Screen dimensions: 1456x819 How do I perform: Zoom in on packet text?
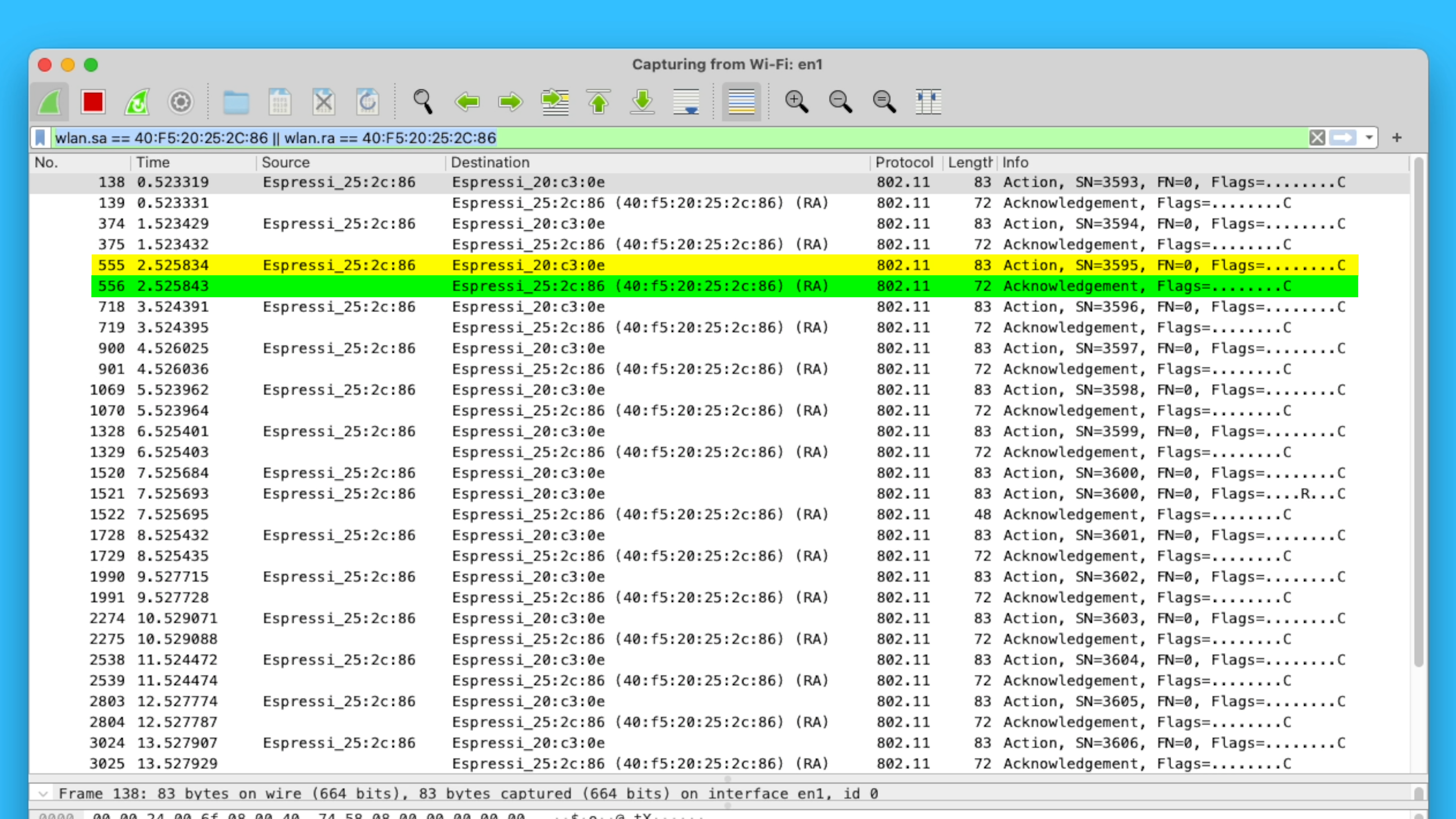click(796, 102)
